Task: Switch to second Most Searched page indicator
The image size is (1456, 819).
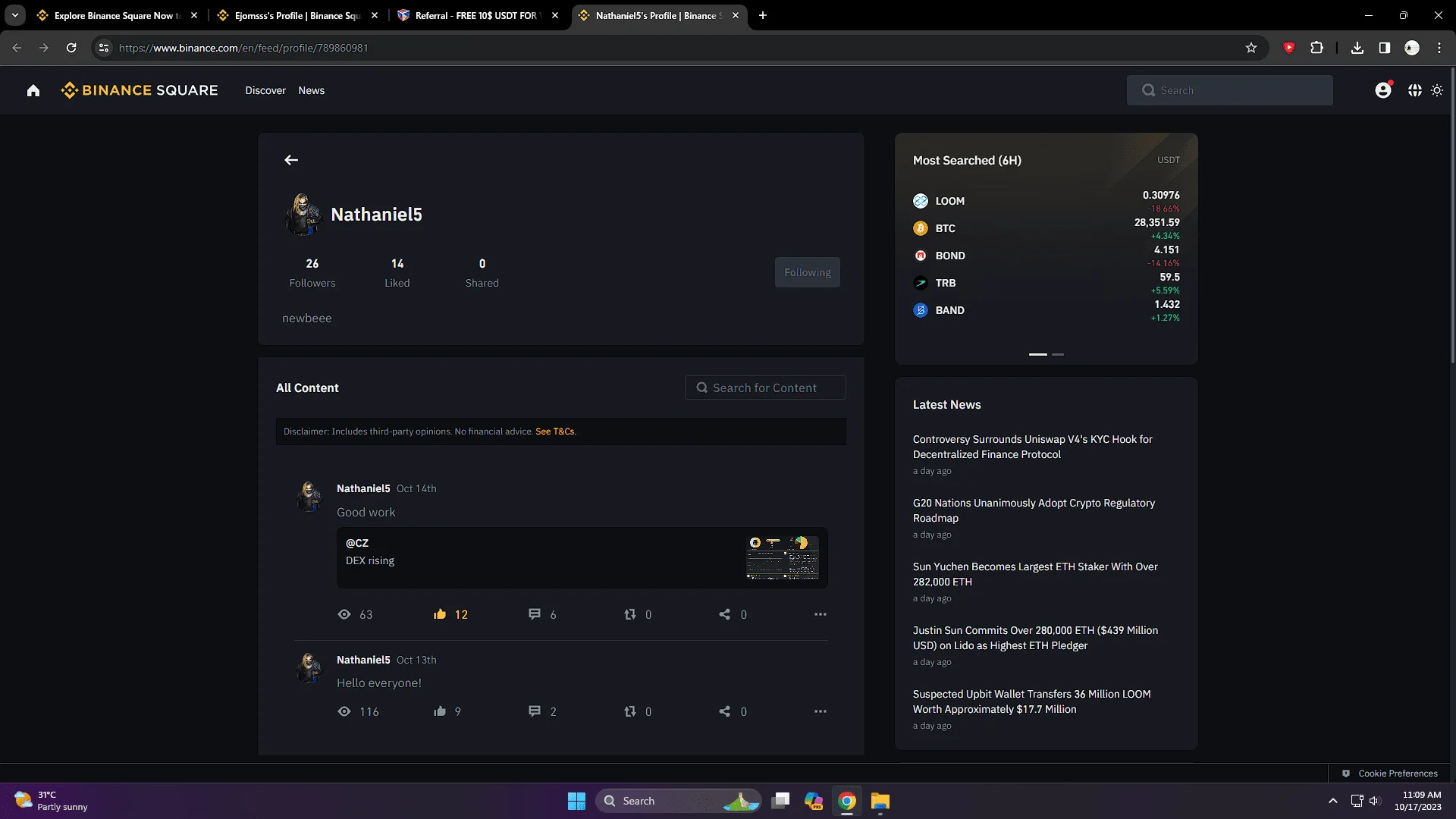Action: coord(1058,354)
